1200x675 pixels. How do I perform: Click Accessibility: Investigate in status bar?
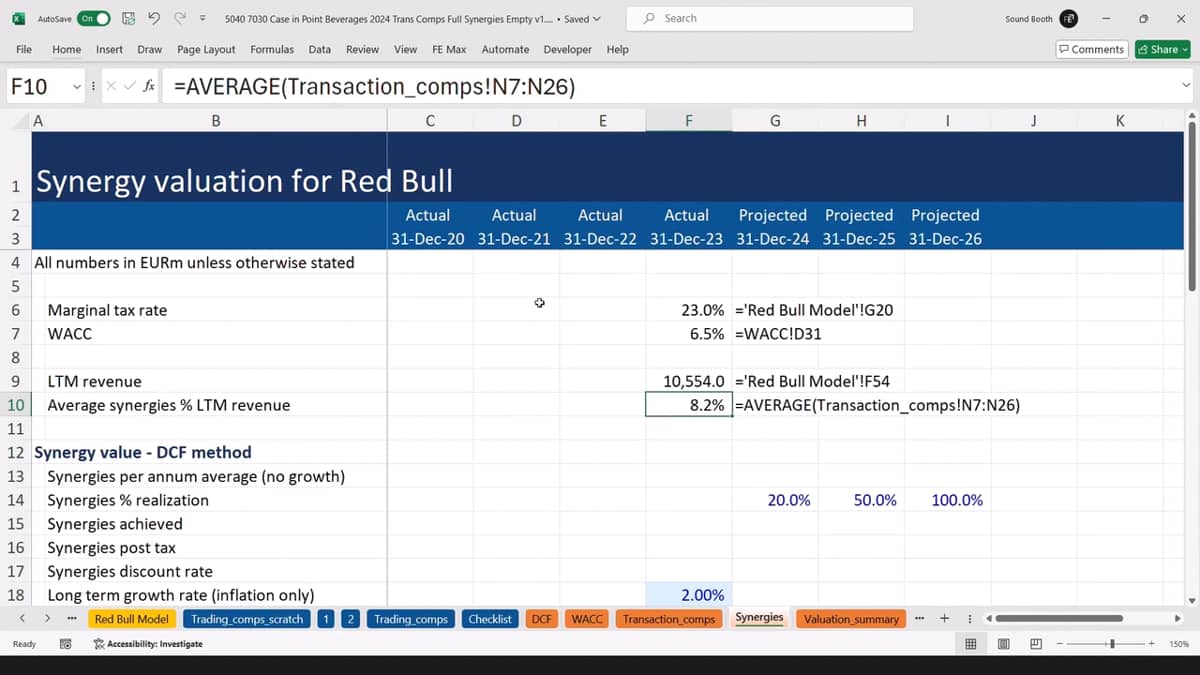click(x=148, y=644)
